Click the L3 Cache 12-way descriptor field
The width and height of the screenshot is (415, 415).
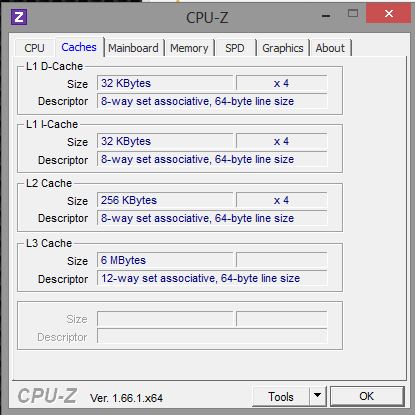(212, 278)
